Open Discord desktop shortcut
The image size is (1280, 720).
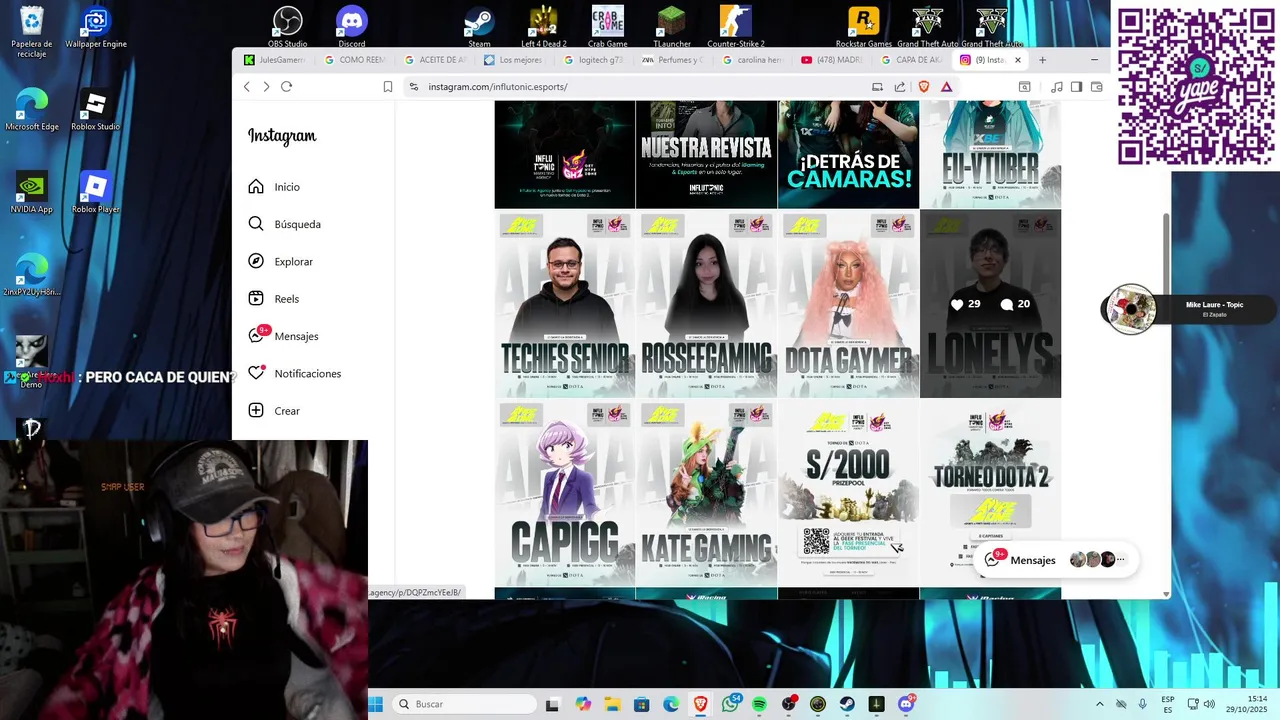point(352,27)
